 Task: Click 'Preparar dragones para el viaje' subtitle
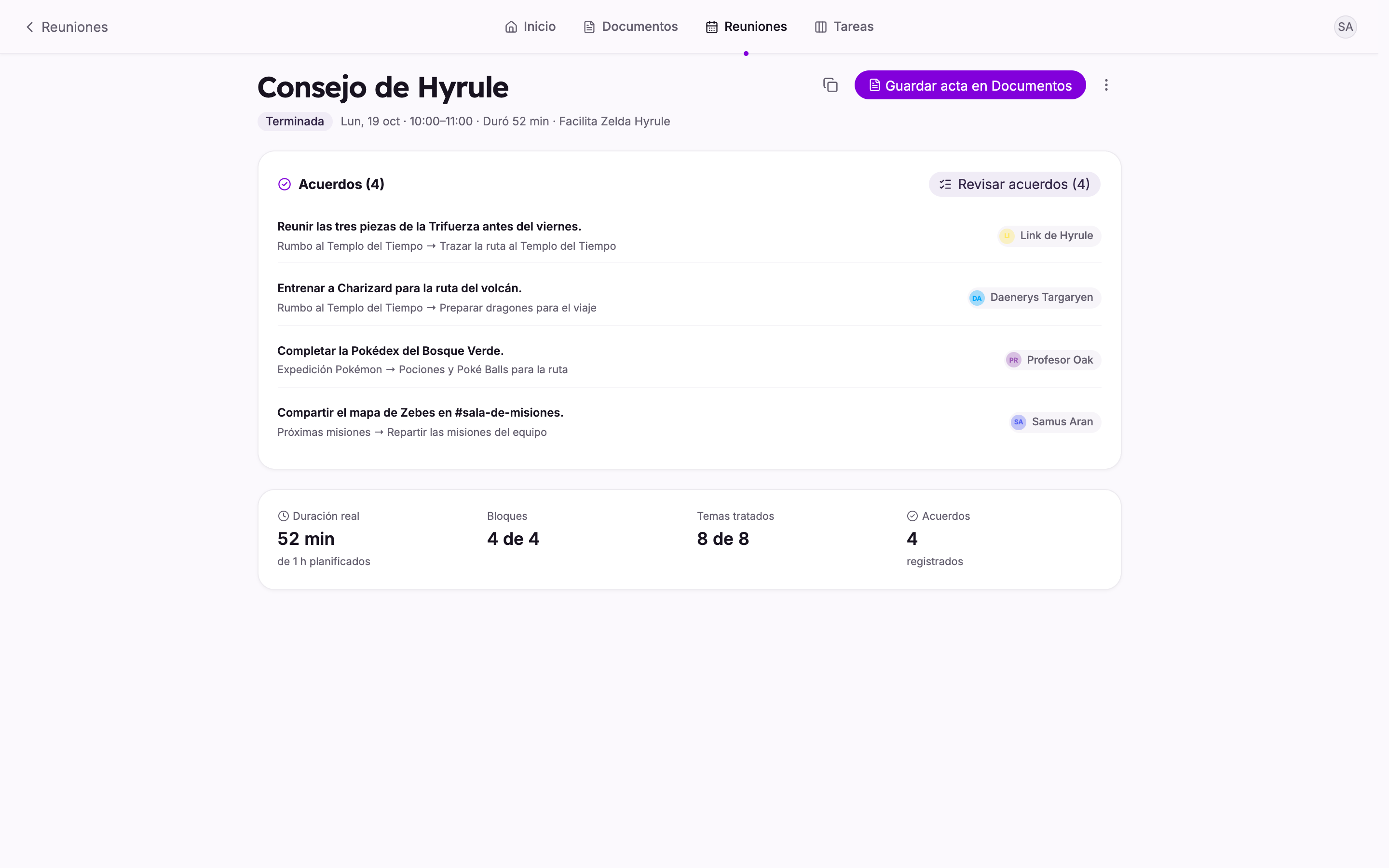pos(517,308)
